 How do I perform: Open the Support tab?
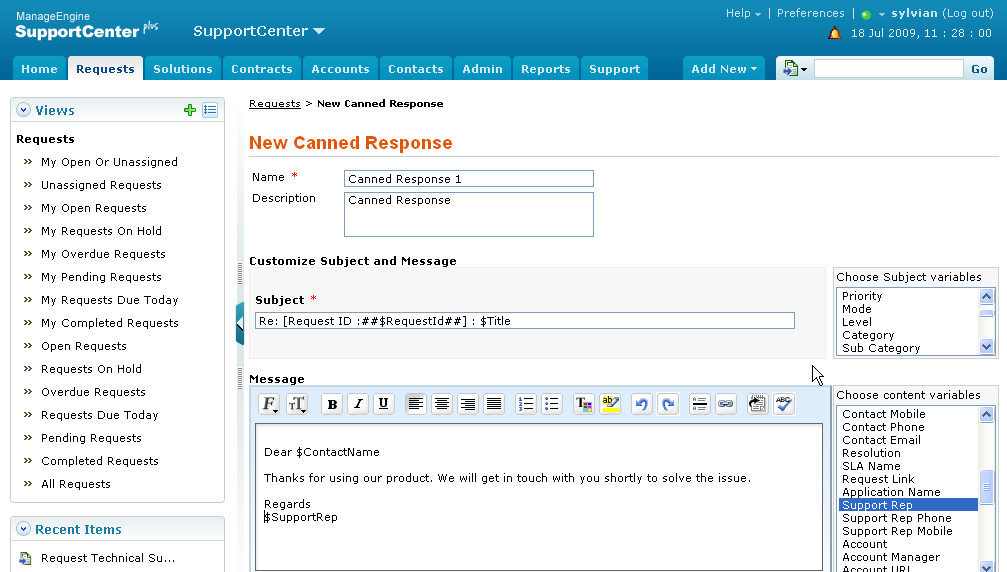tap(615, 69)
